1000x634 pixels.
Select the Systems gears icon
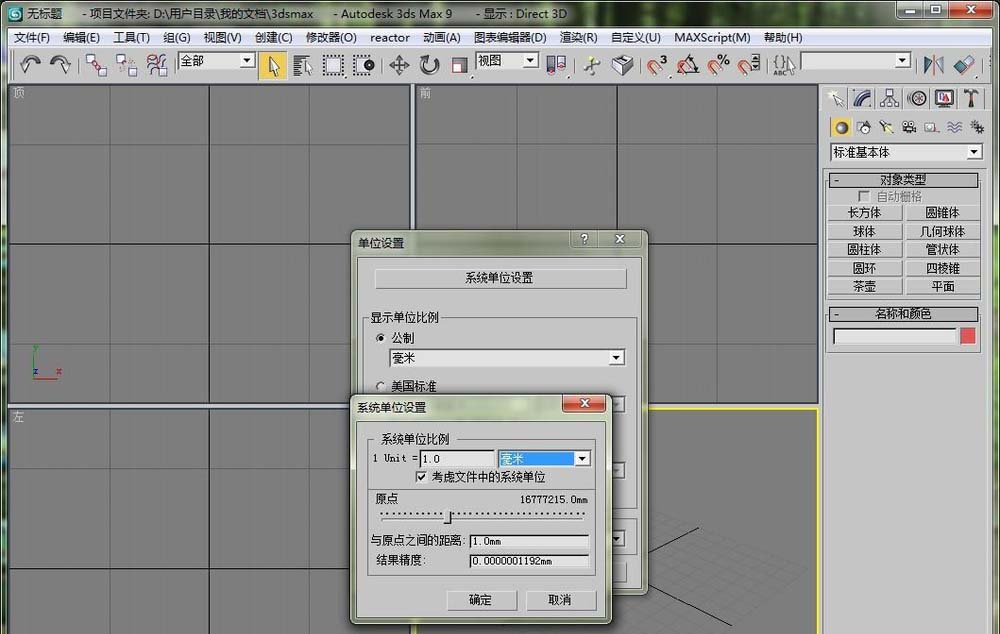[976, 128]
